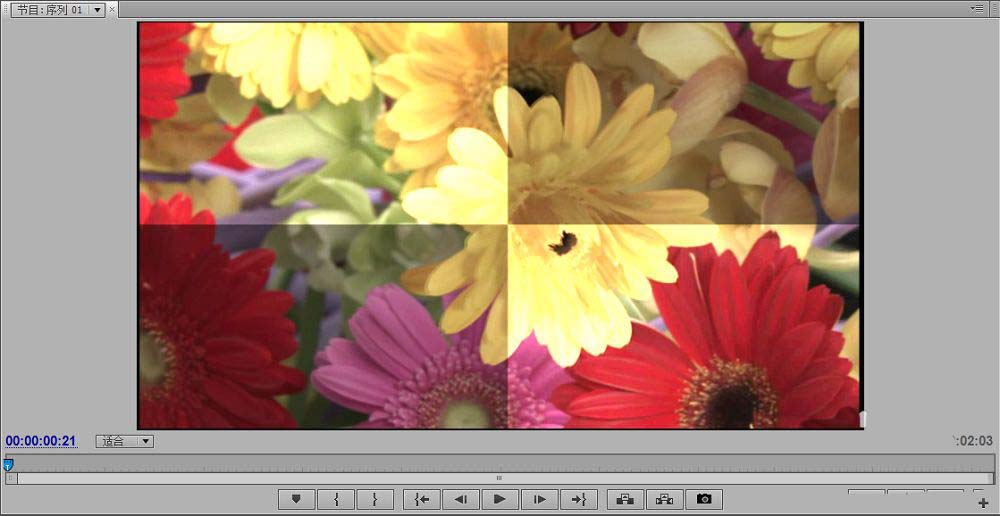This screenshot has width=1000, height=516.
Task: Open the 适合 zoom level dropdown
Action: pyautogui.click(x=125, y=441)
